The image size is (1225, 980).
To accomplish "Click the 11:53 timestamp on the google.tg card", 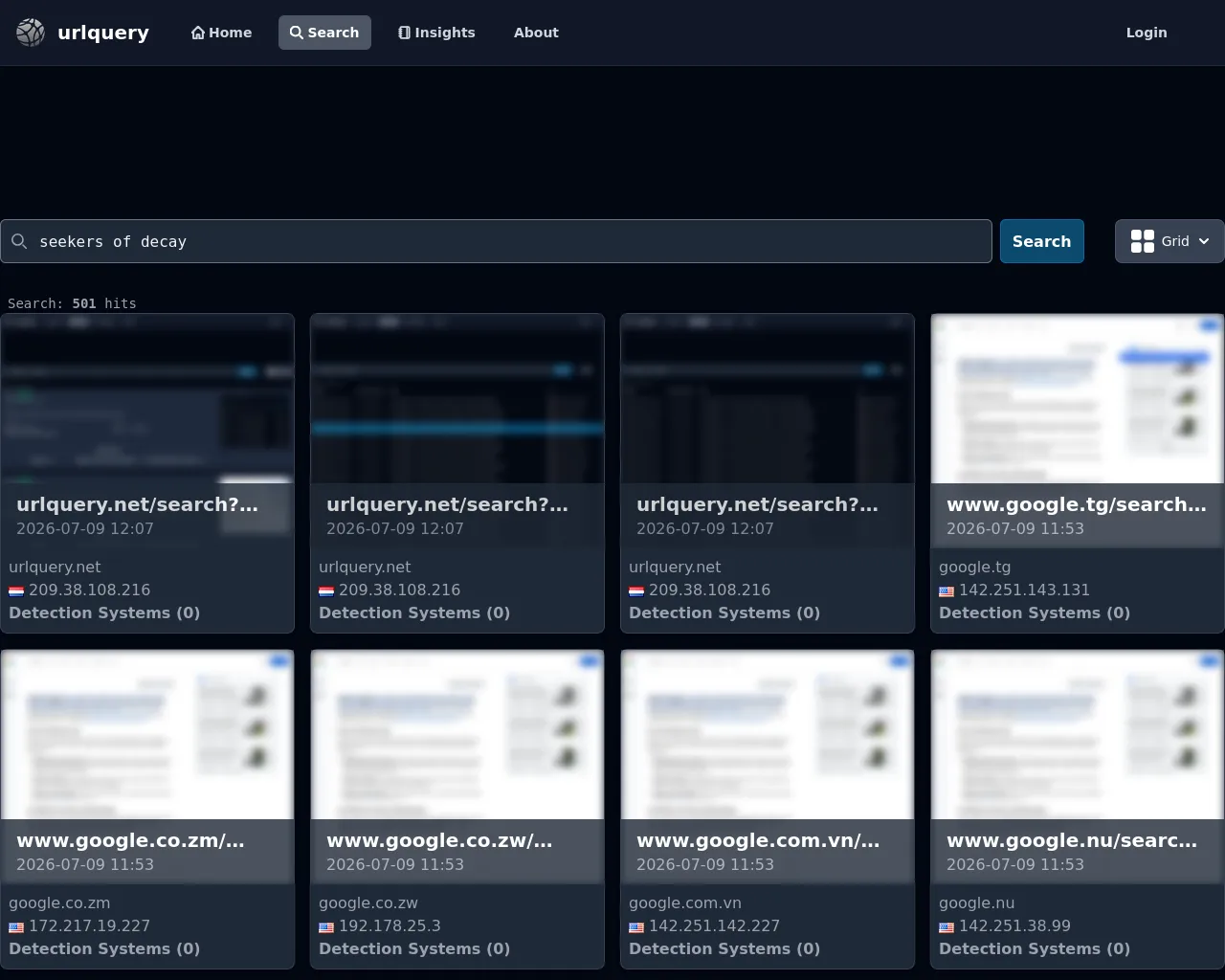I will (1015, 528).
